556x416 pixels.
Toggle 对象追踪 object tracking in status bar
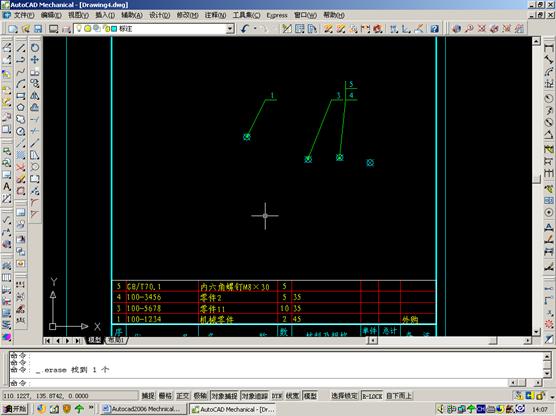pyautogui.click(x=255, y=396)
